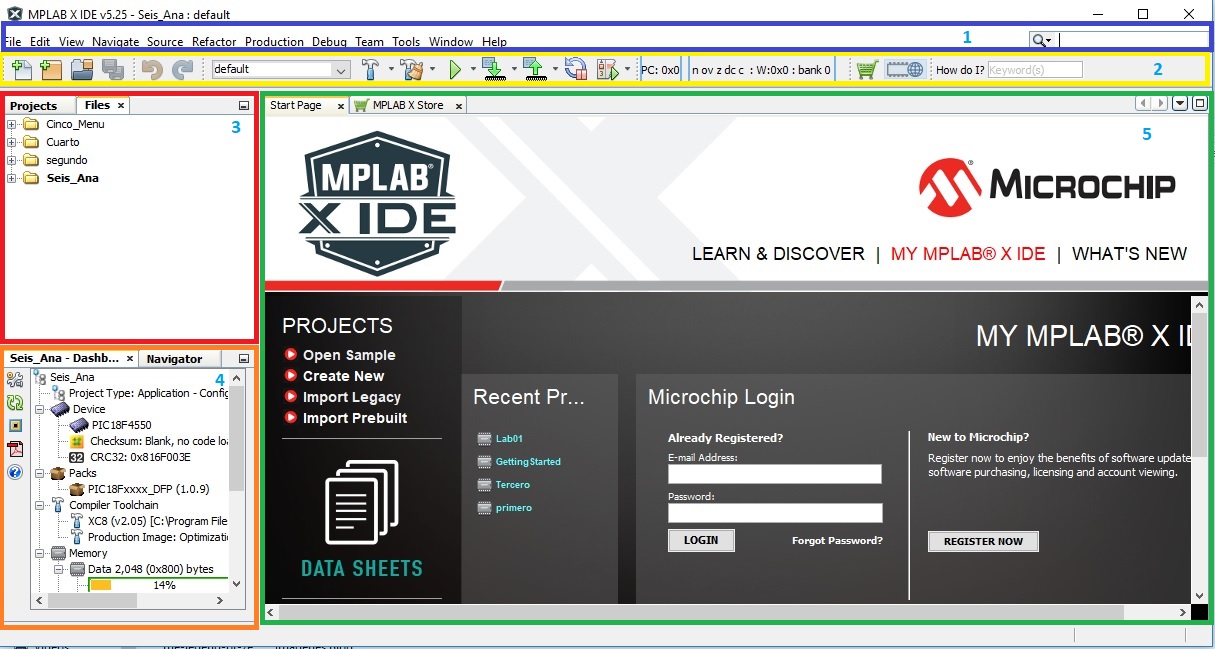The image size is (1215, 649).
Task: Collapse the Packs node in dashboard
Action: point(39,473)
